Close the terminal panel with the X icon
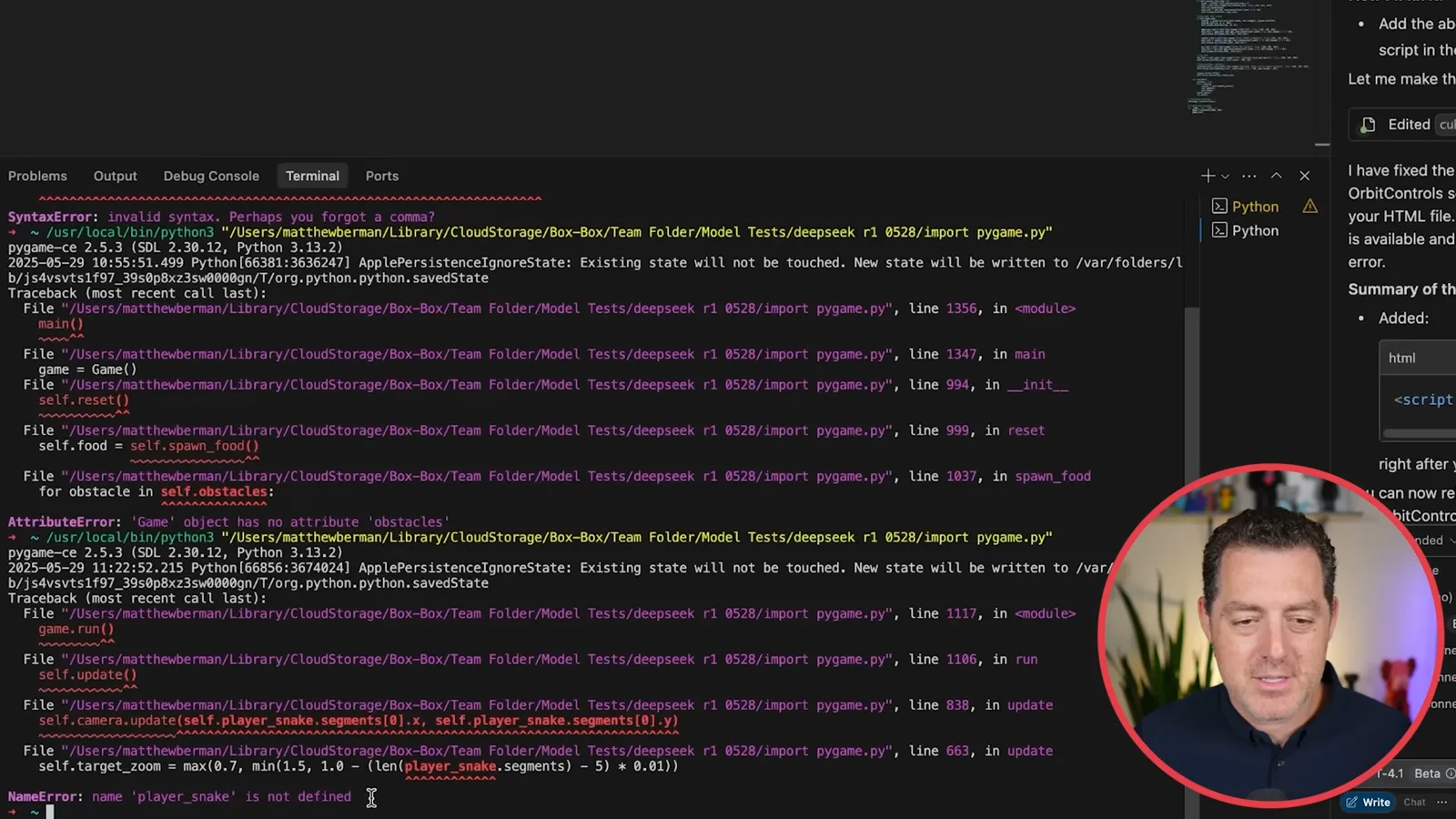The height and width of the screenshot is (819, 1456). 1305,176
